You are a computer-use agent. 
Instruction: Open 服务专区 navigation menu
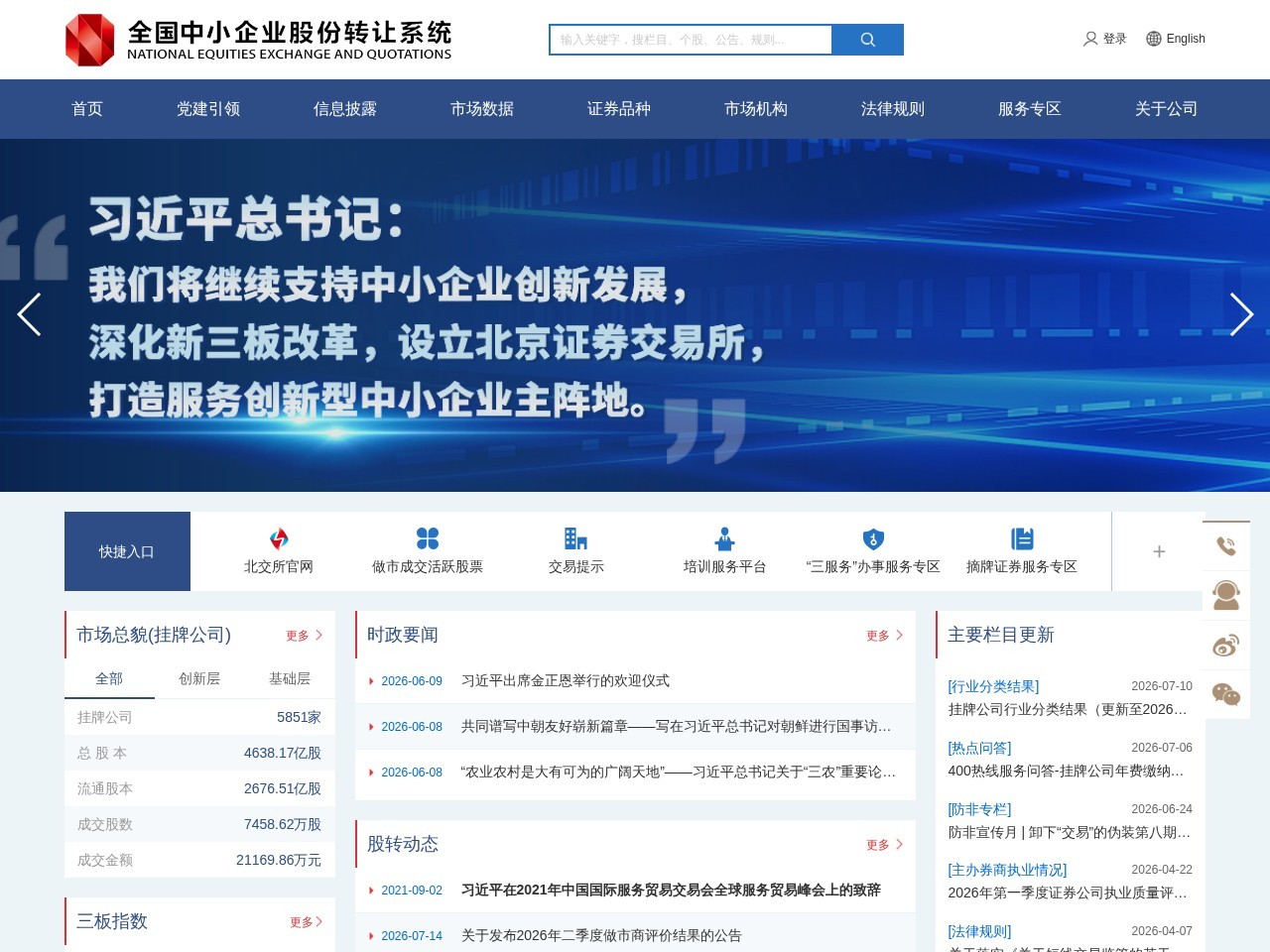(1030, 109)
